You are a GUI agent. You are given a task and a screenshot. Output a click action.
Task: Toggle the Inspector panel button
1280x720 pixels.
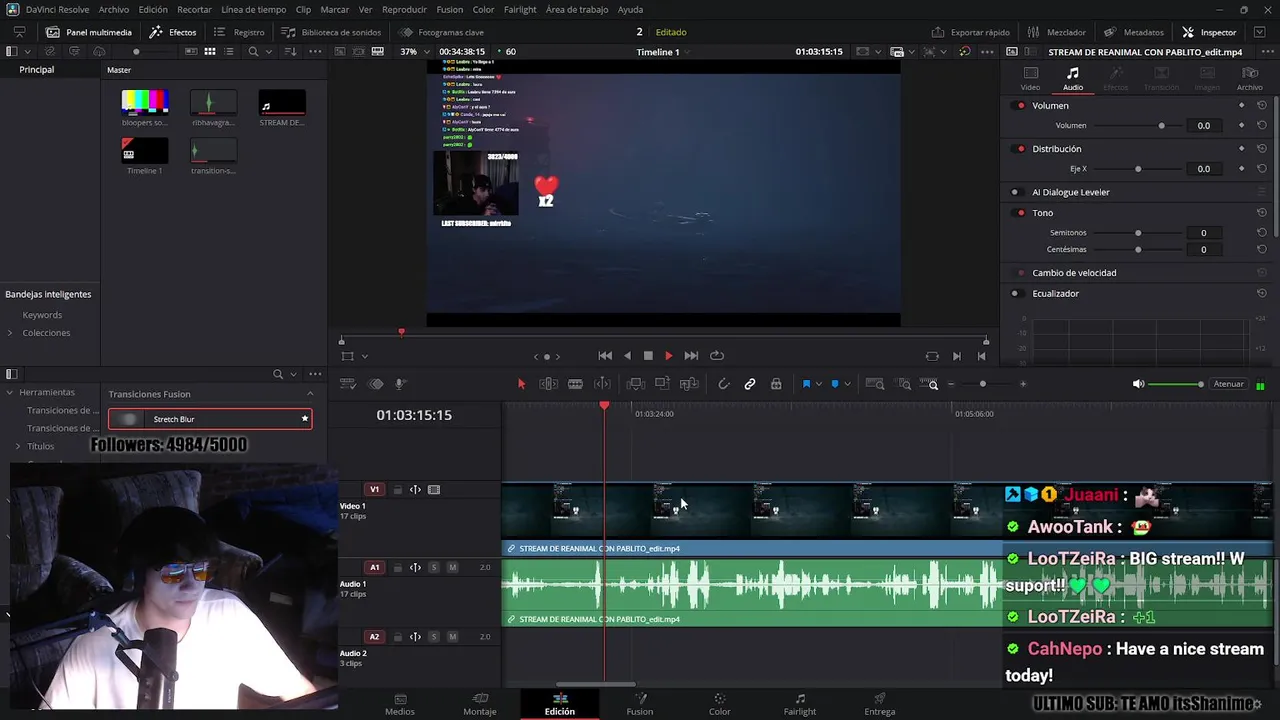pyautogui.click(x=1210, y=32)
